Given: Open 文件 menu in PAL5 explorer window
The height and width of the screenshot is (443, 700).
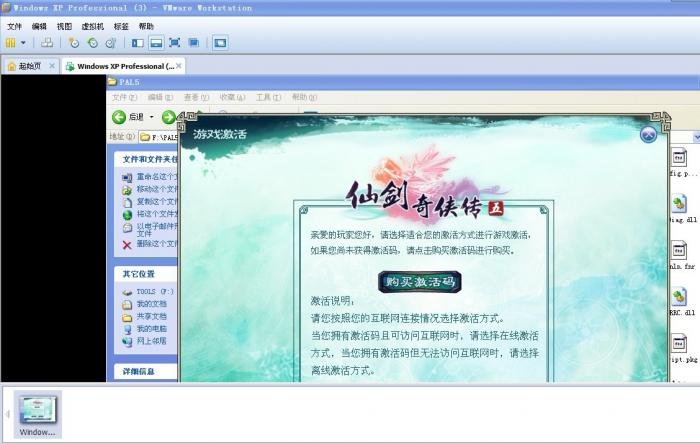Looking at the screenshot, I should coord(125,97).
